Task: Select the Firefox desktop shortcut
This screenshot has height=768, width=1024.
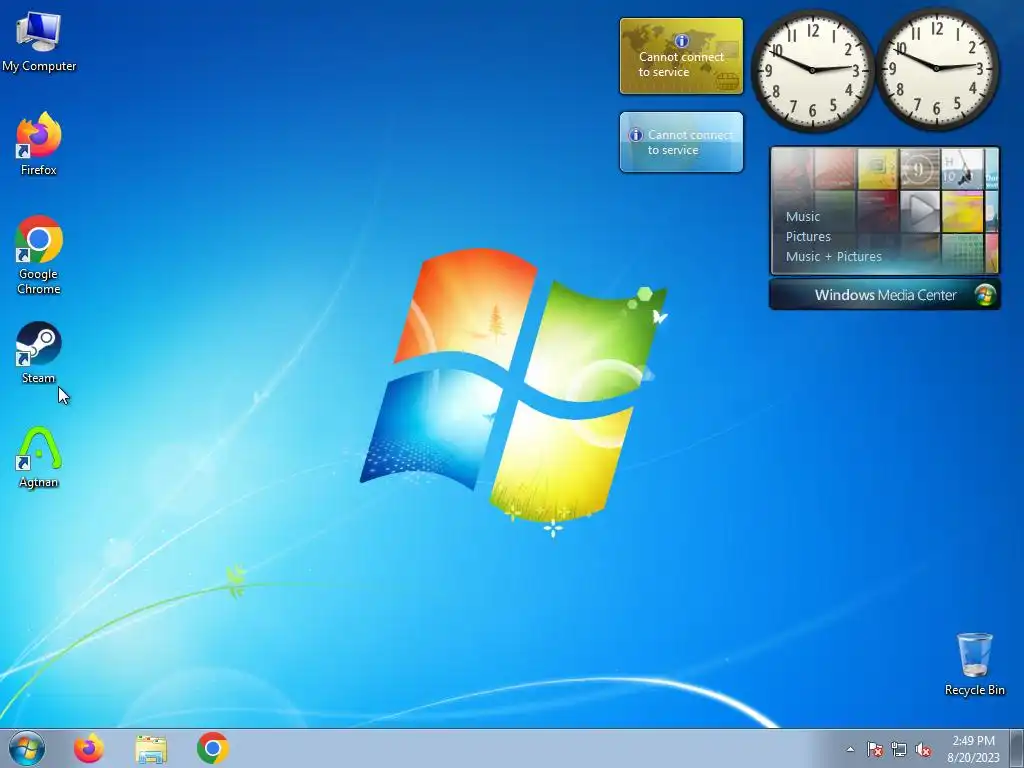Action: [x=39, y=144]
